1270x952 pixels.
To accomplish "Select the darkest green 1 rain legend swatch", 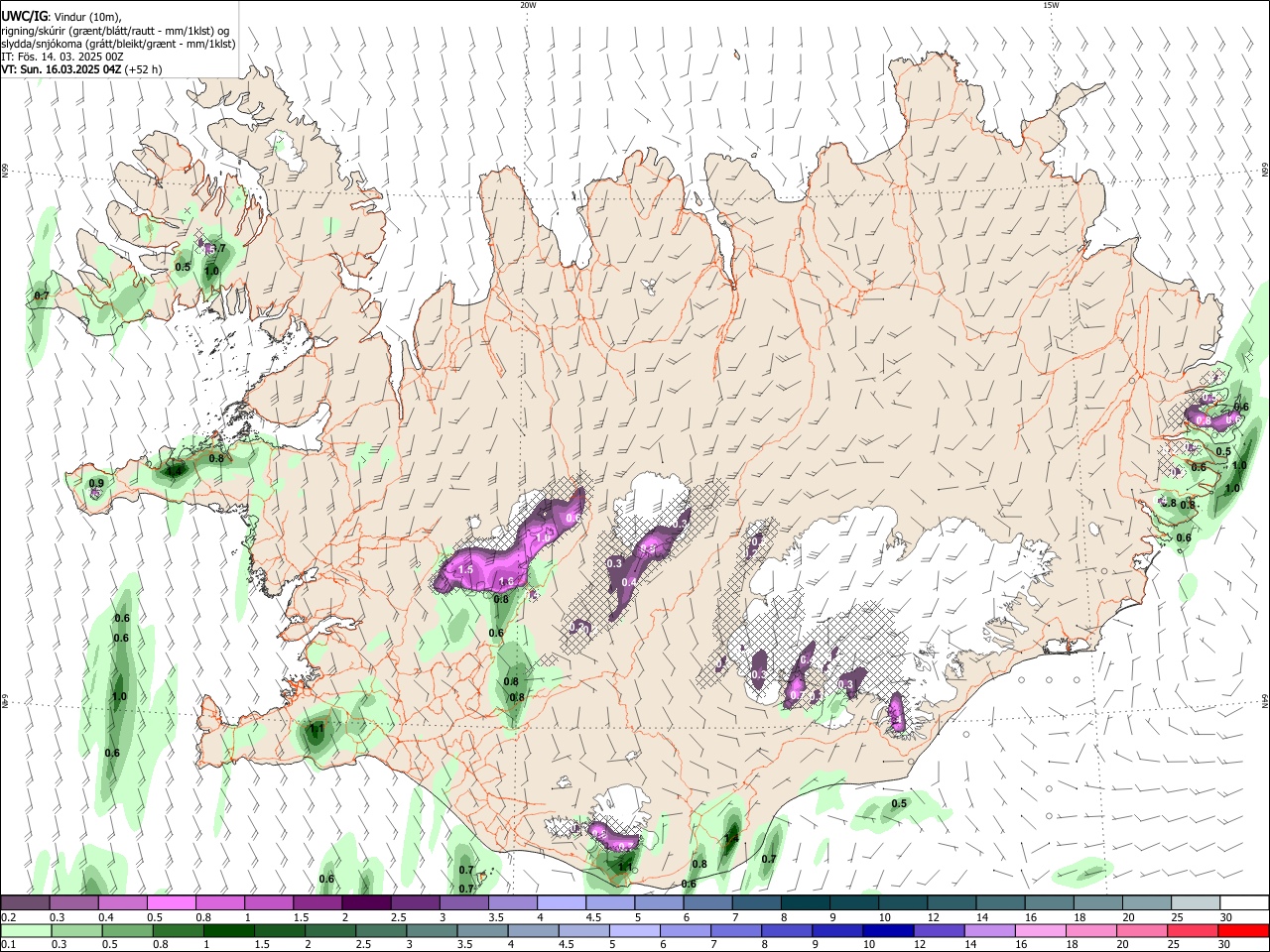I will 229,930.
